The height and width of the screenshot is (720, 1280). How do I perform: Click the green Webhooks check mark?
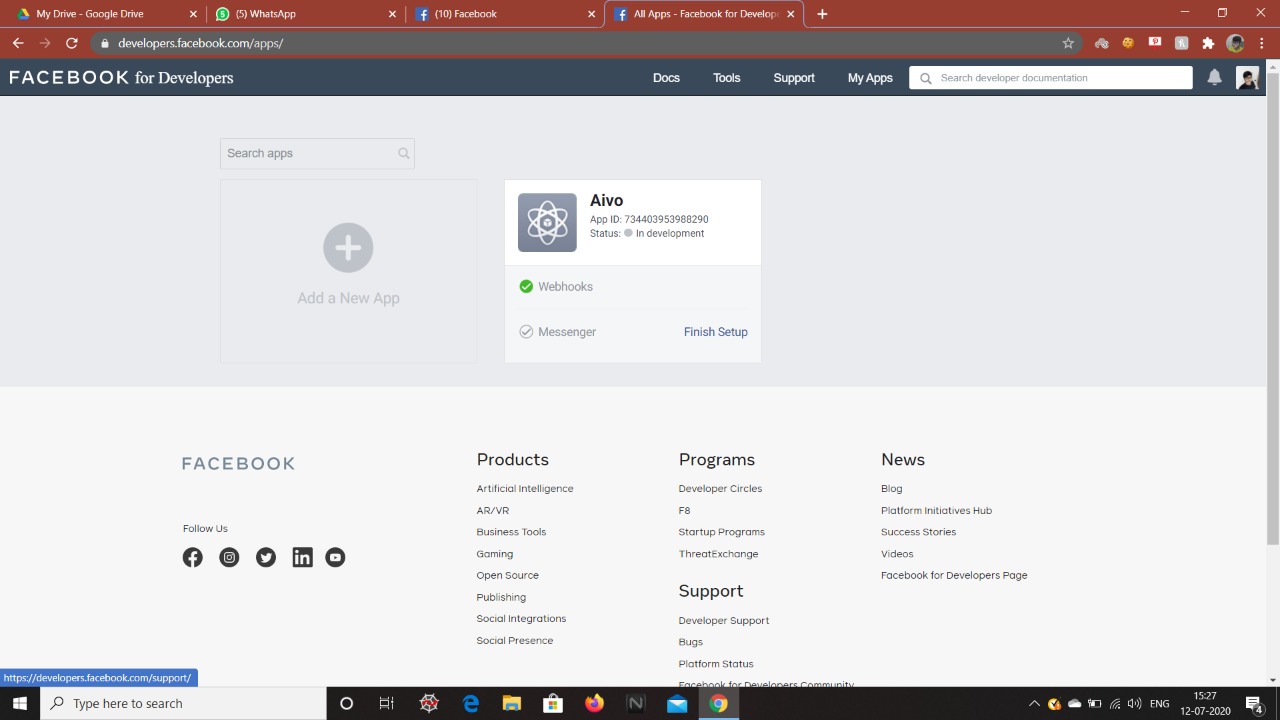coord(526,287)
